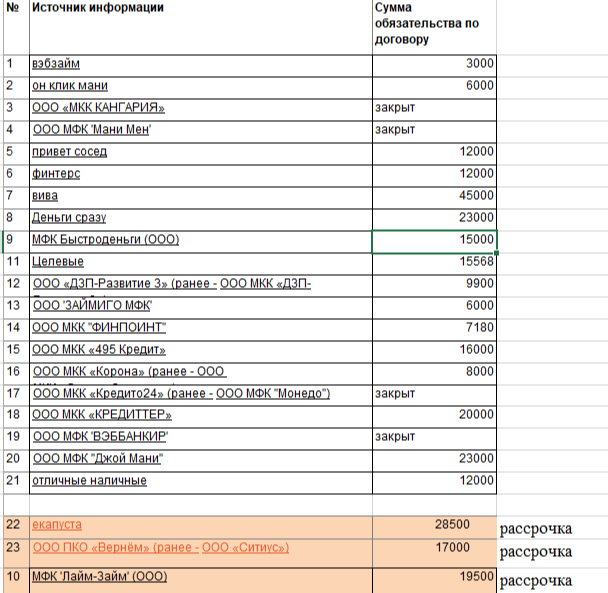Select the 6000 cell in он клик мани row
This screenshot has height=593, width=608.
pos(434,88)
